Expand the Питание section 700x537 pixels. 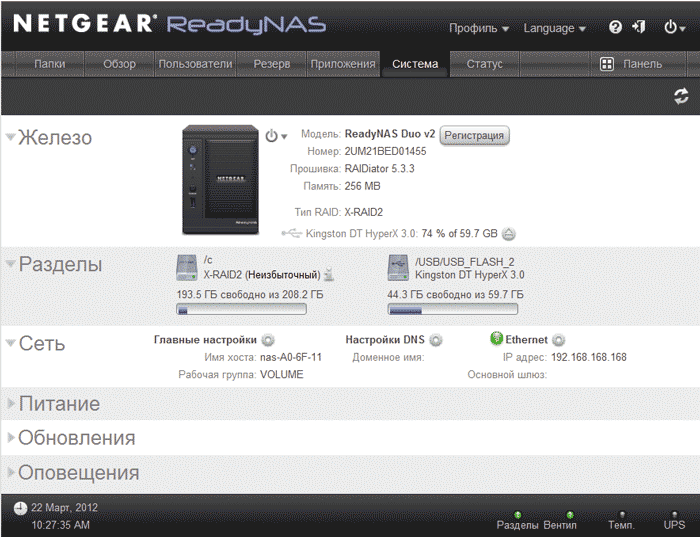pyautogui.click(x=11, y=403)
